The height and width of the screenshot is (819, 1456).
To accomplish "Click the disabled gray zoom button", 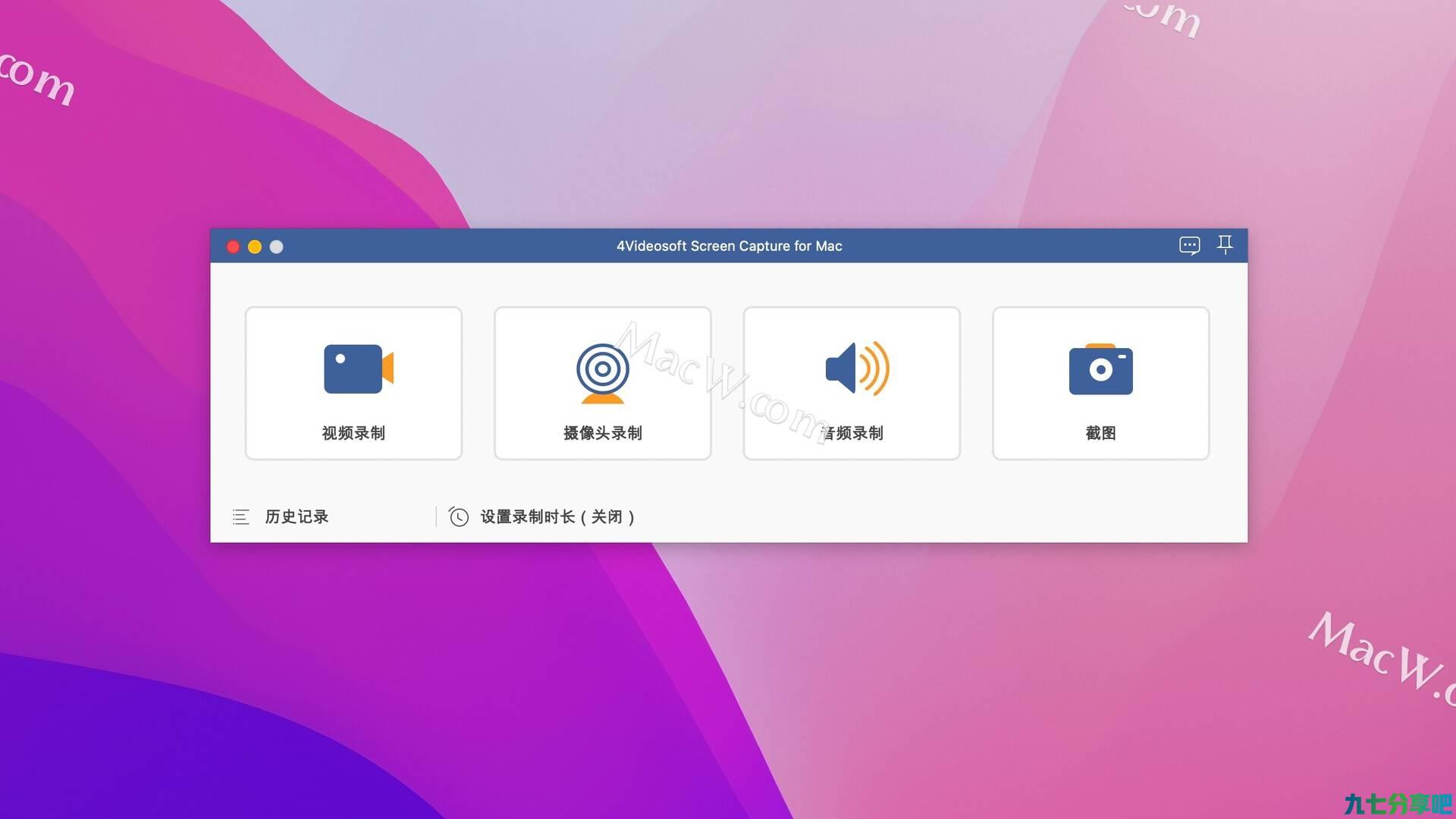I will coord(277,246).
